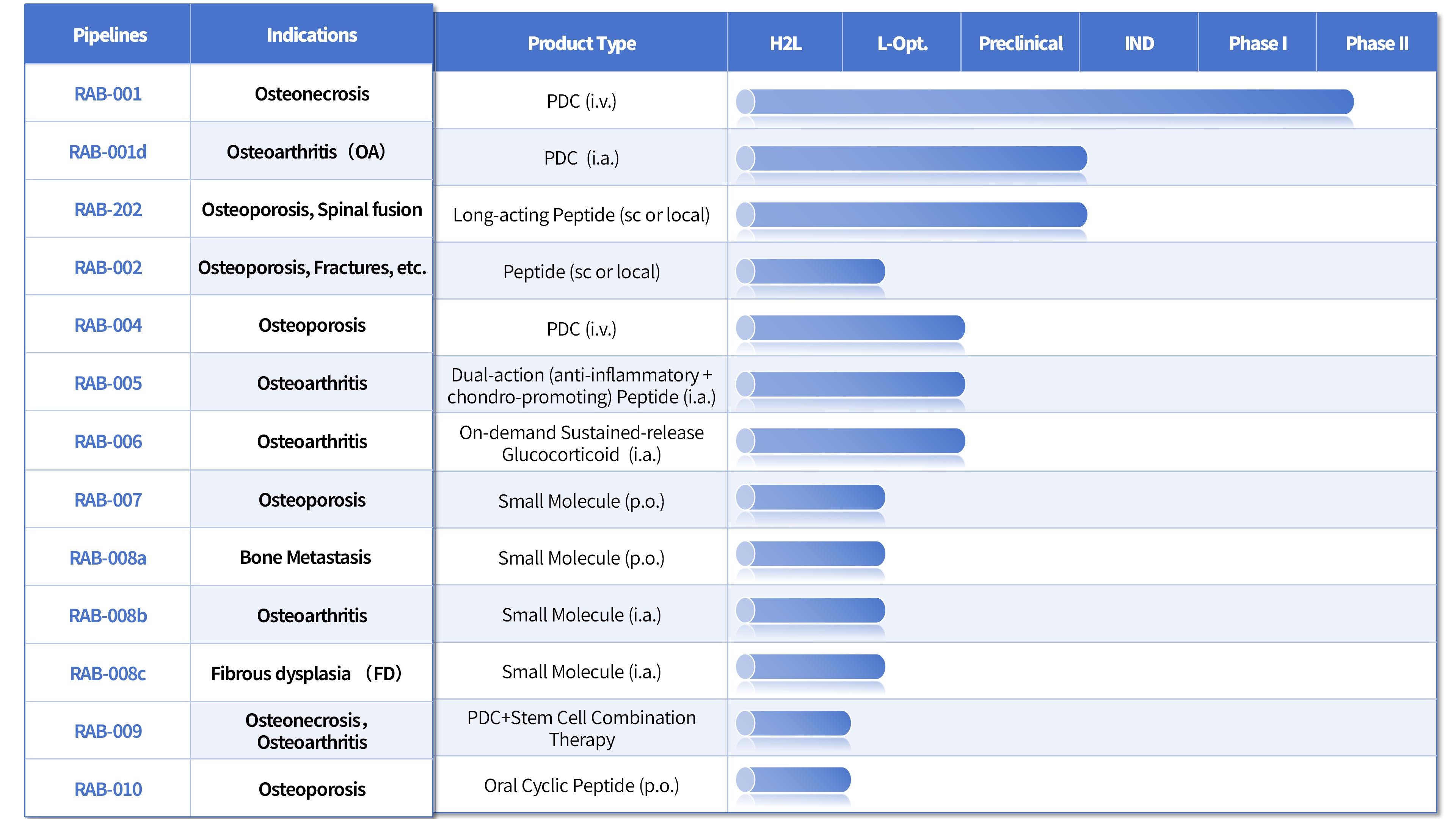Click the RAB-002 progress bar

(810, 271)
